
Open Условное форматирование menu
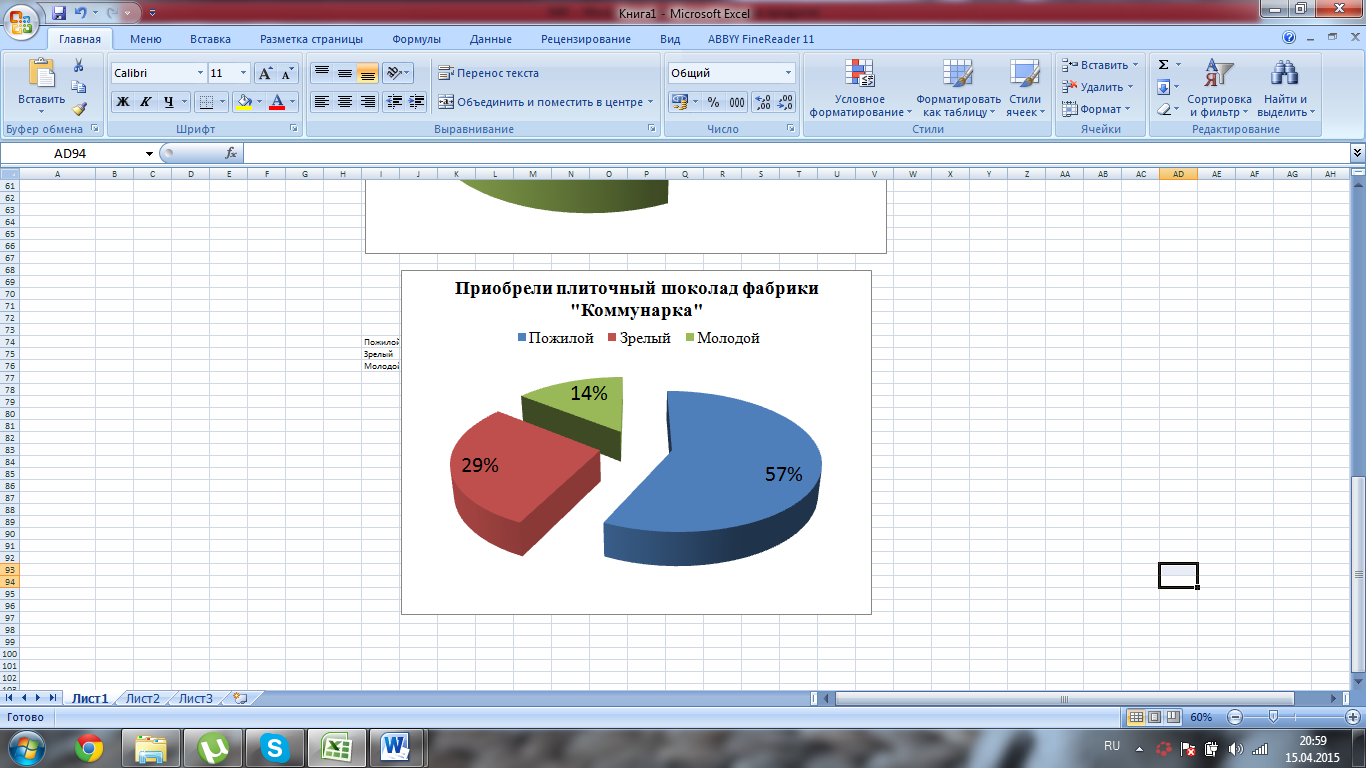tap(860, 88)
